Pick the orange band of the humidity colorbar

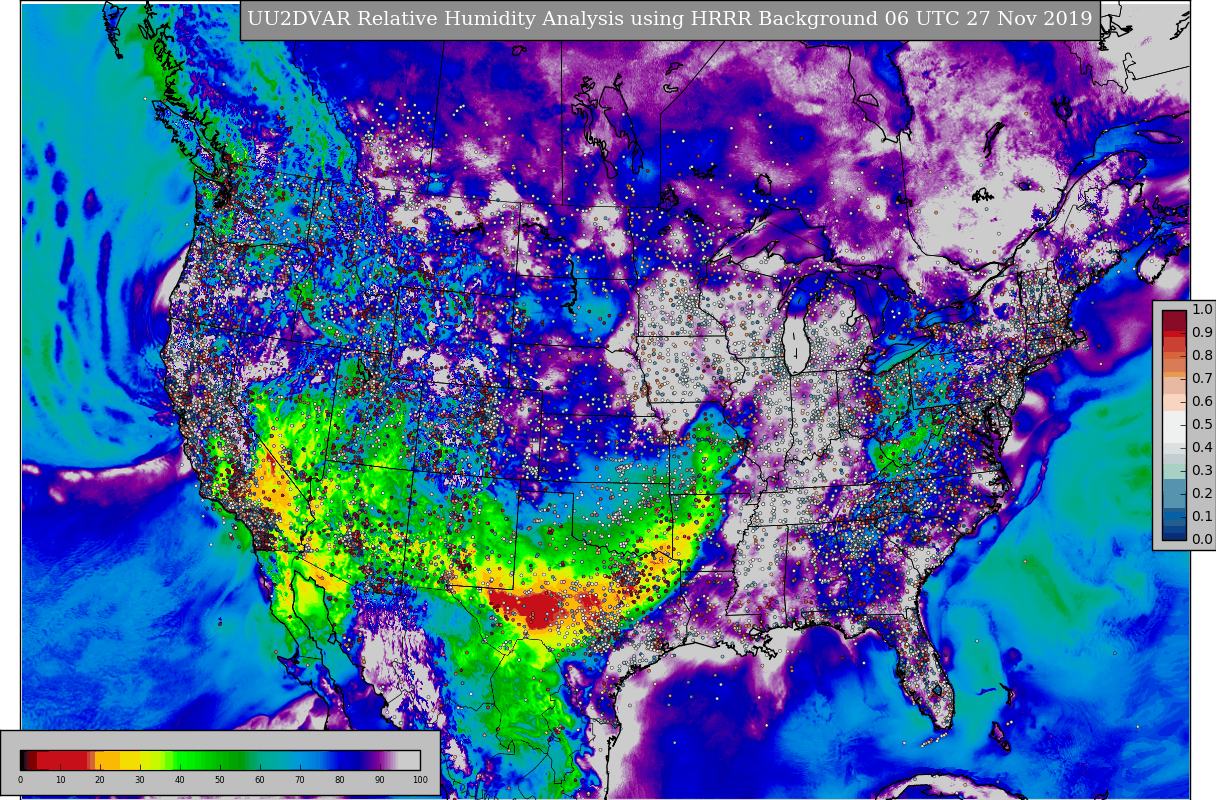[107, 760]
